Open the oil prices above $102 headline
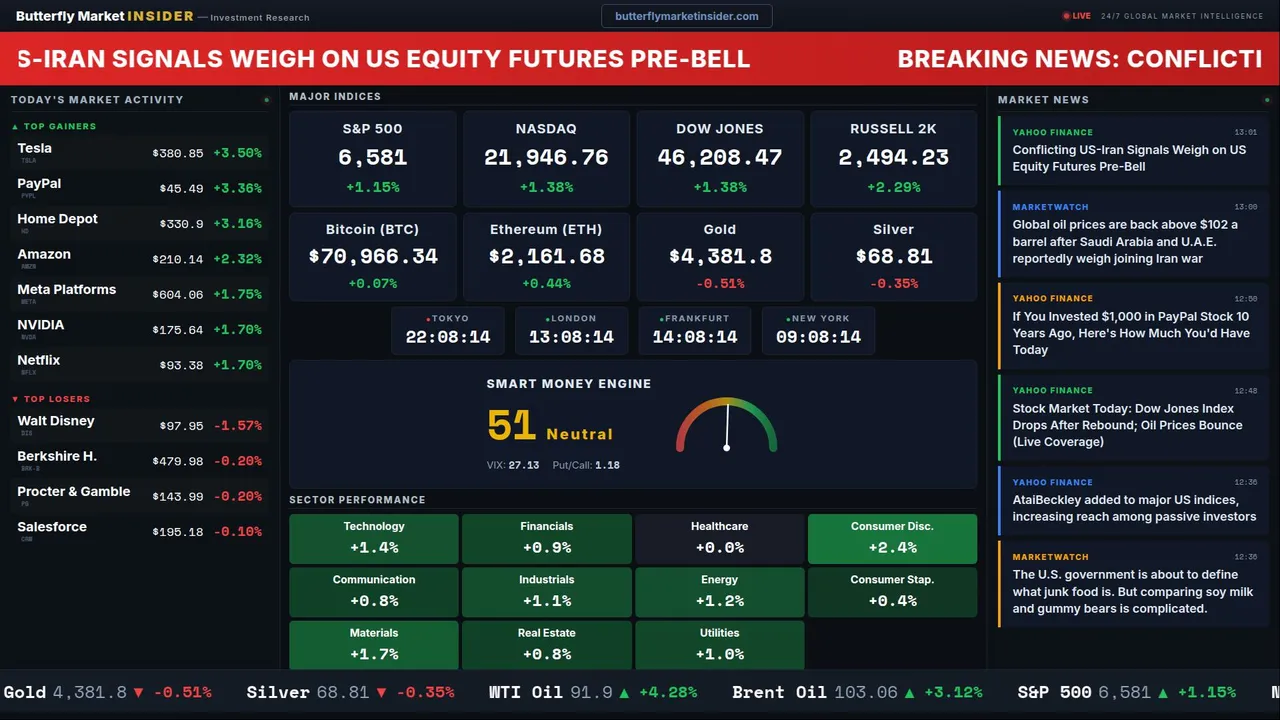 [x=1130, y=241]
